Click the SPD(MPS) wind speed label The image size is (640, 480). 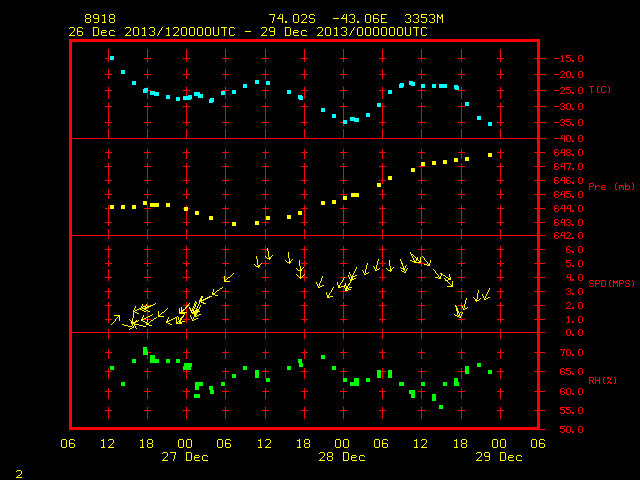click(x=611, y=283)
